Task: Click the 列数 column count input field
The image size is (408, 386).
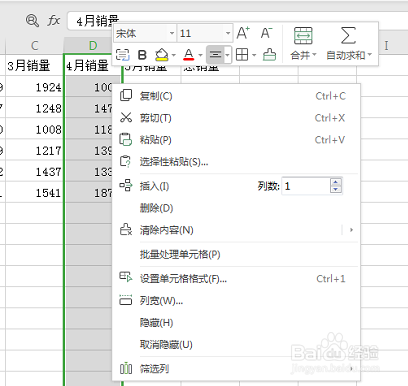Action: coord(306,186)
